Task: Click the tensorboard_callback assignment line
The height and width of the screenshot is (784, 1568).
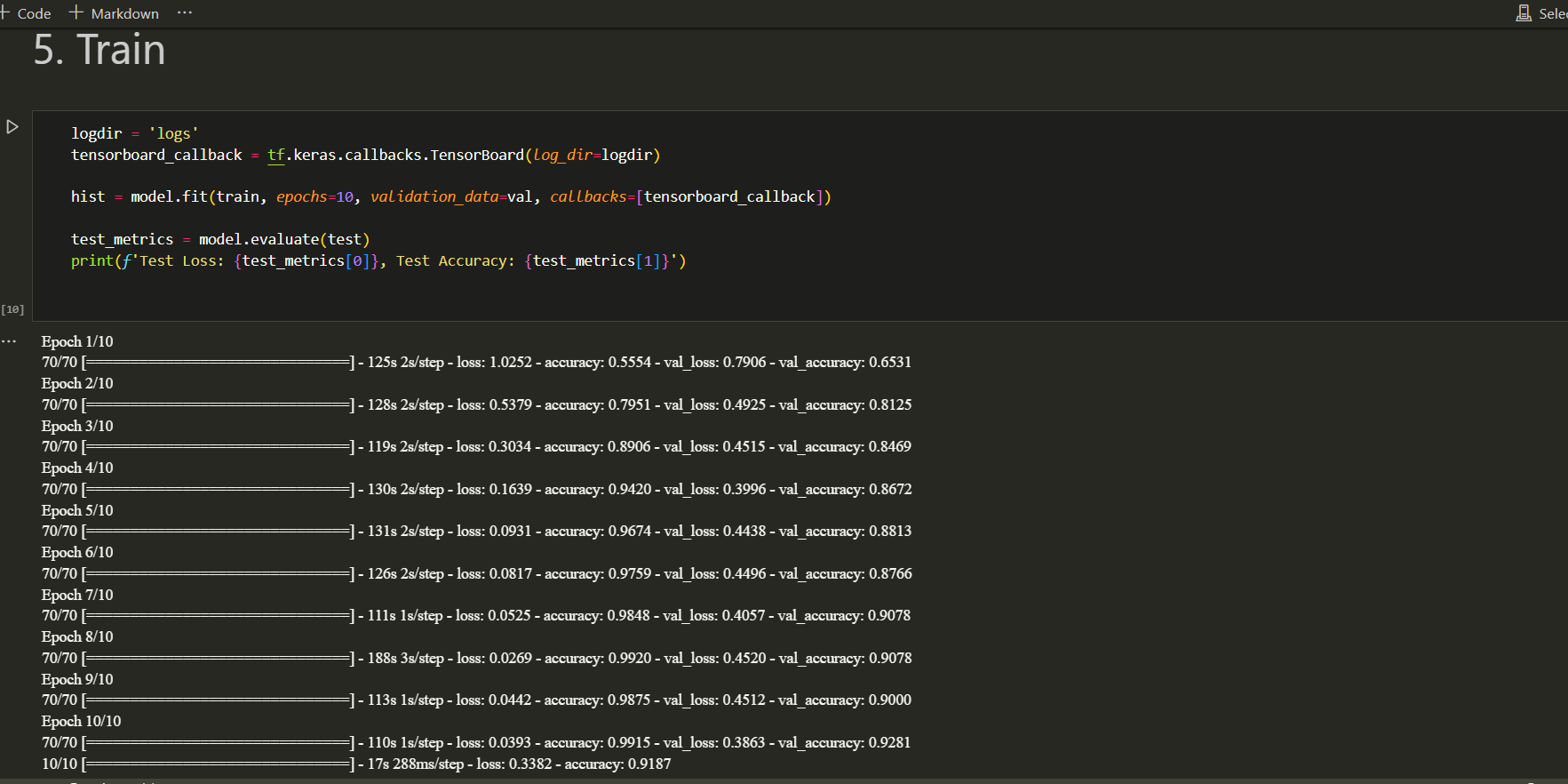Action: 366,155
